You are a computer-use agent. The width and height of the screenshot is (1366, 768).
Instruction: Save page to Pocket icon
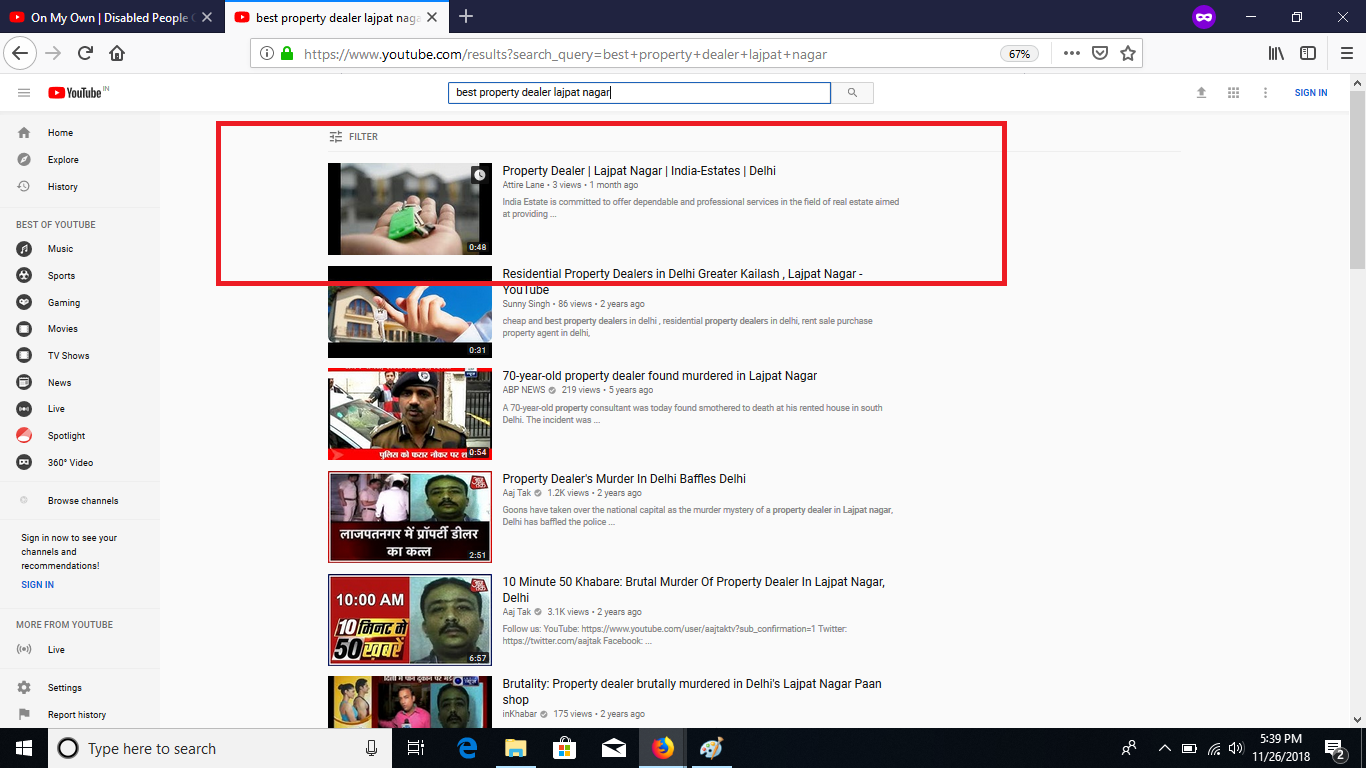[x=1100, y=54]
